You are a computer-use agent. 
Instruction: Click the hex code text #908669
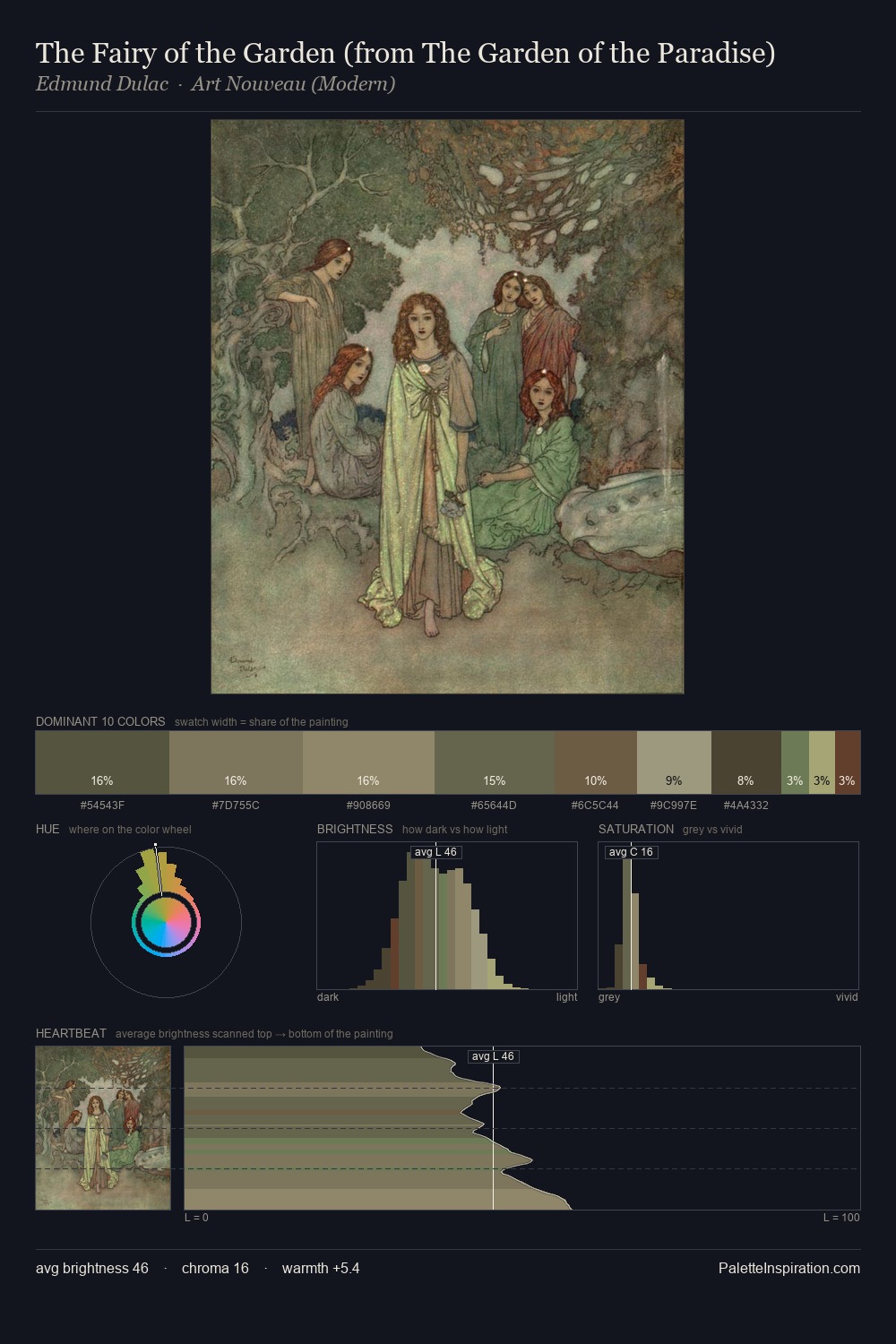tap(368, 806)
